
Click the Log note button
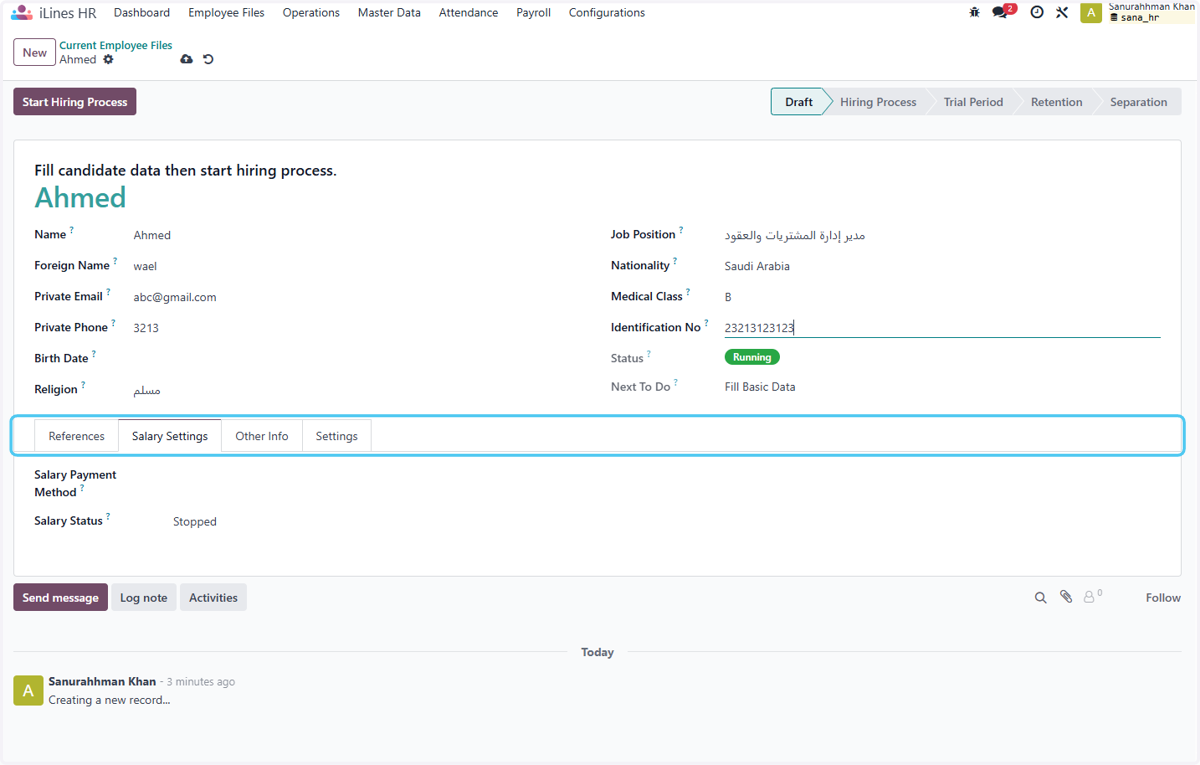pos(144,598)
